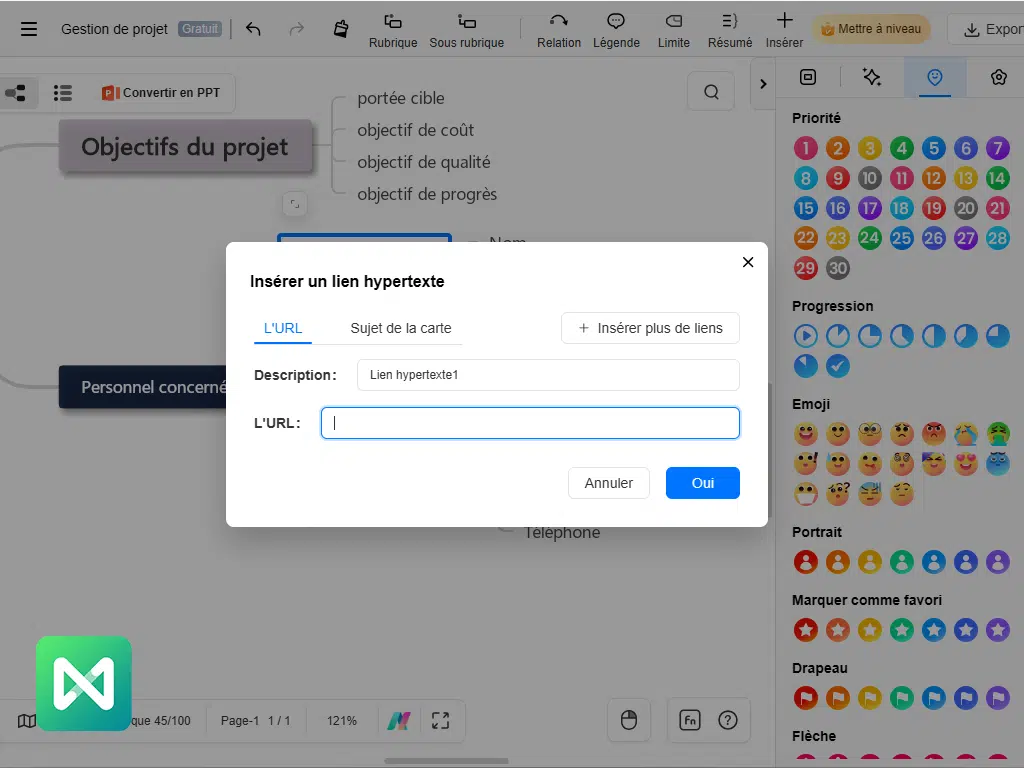Image resolution: width=1024 pixels, height=768 pixels.
Task: Click the Oui confirm button
Action: click(703, 483)
